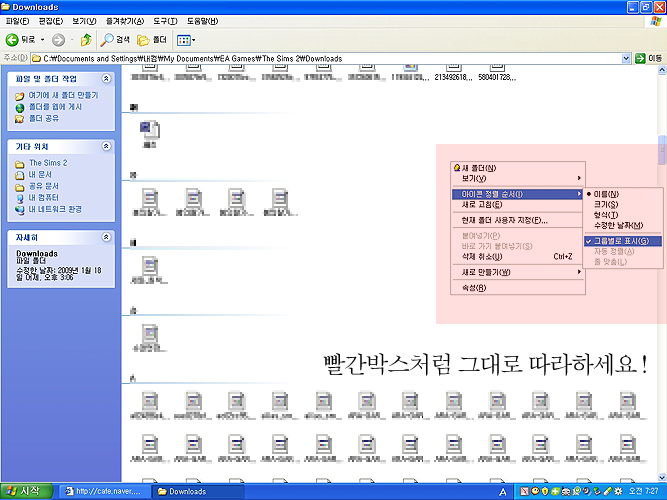This screenshot has width=667, height=500.
Task: Click the orange round face tray icon
Action: pyautogui.click(x=535, y=491)
